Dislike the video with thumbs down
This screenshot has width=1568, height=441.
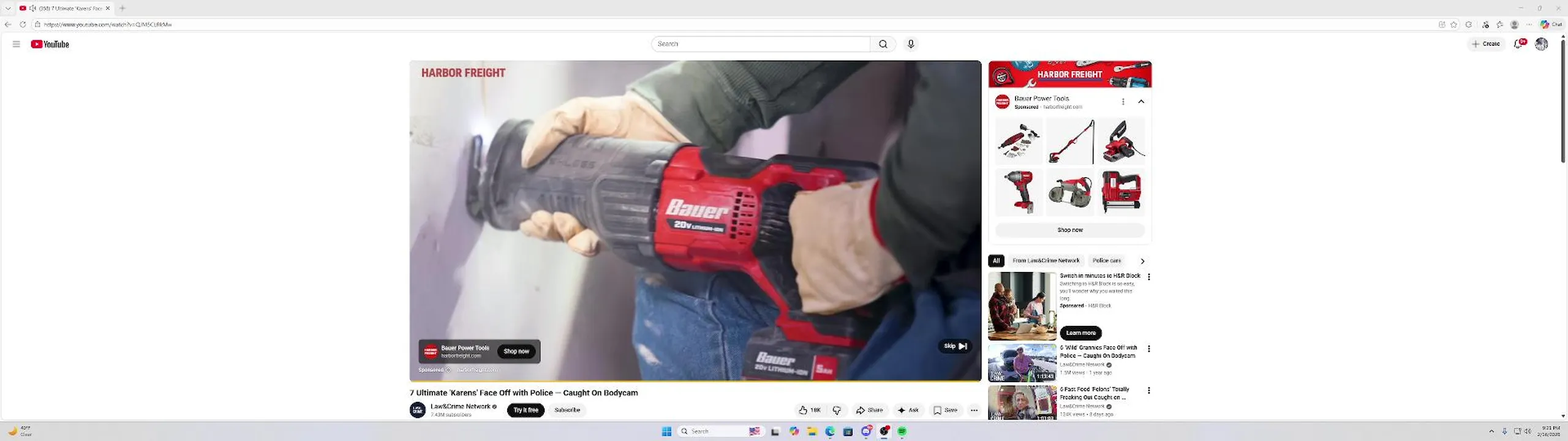coord(837,410)
